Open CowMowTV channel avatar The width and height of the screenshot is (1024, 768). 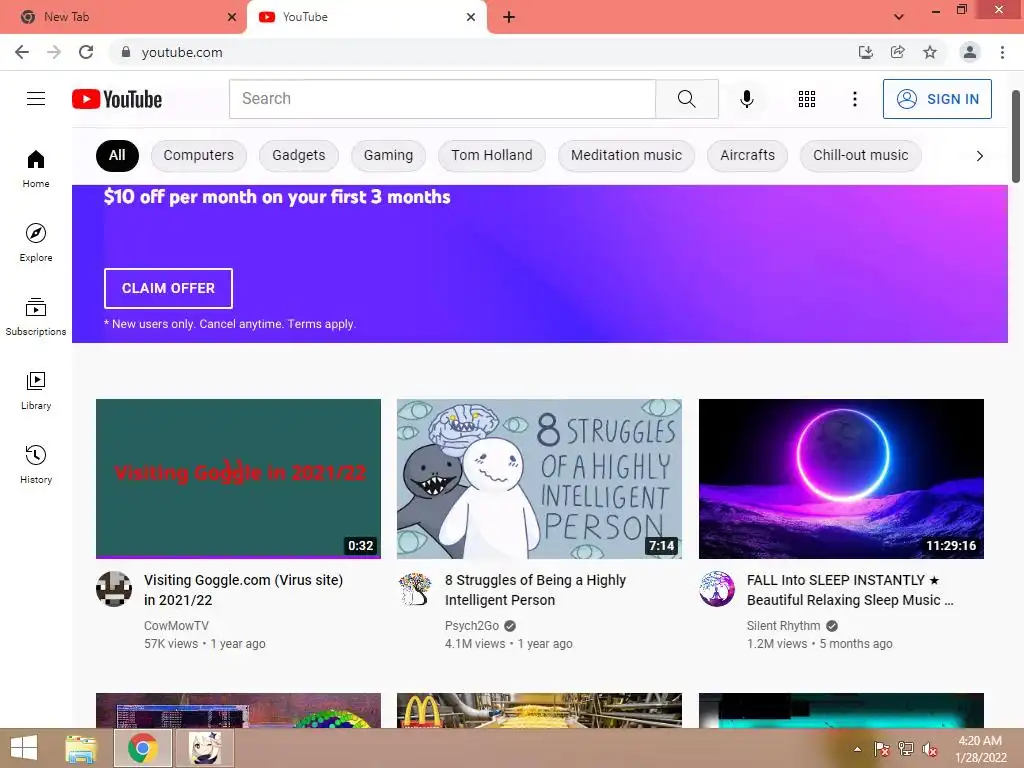pos(114,588)
